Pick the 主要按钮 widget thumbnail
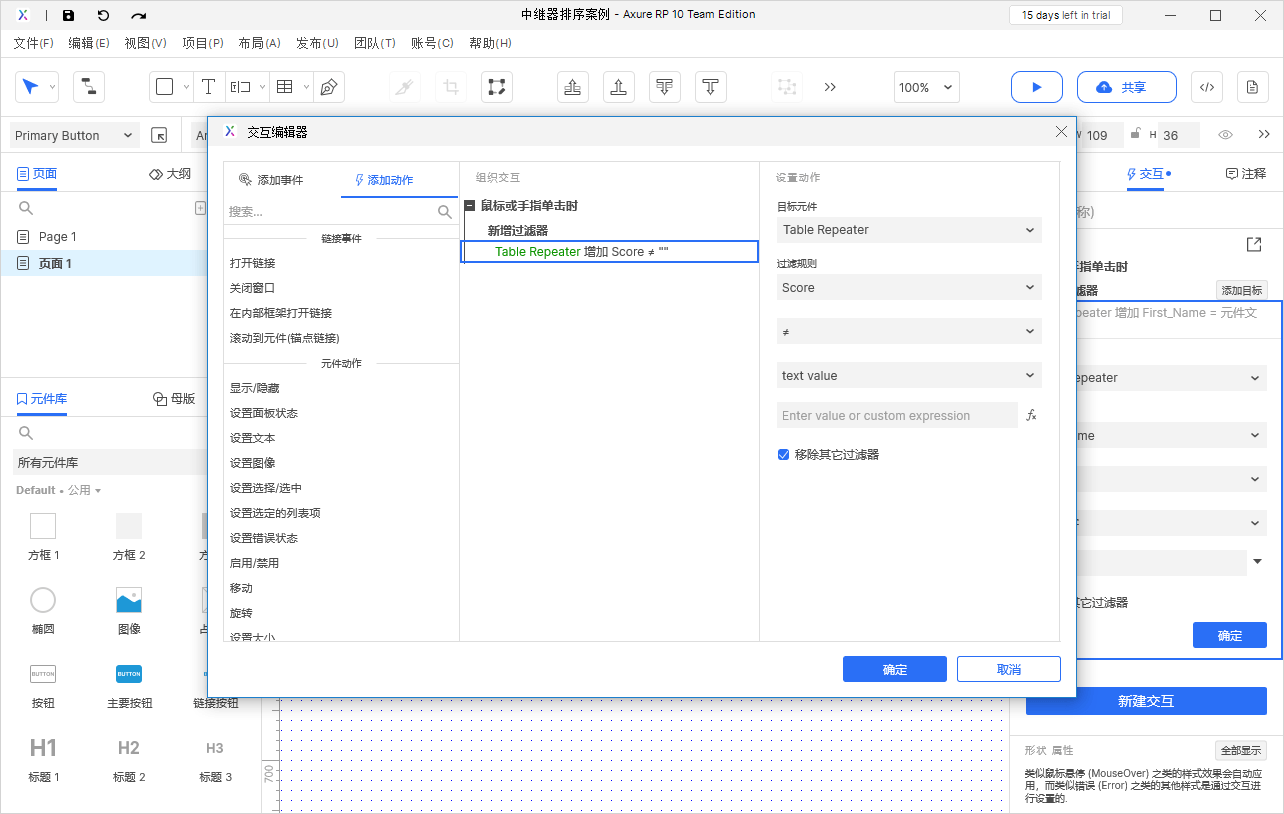Viewport: 1284px width, 814px height. [129, 674]
